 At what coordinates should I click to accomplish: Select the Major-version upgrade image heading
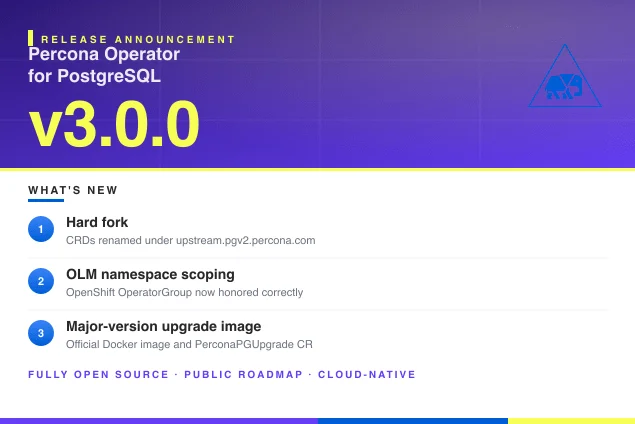coord(164,326)
